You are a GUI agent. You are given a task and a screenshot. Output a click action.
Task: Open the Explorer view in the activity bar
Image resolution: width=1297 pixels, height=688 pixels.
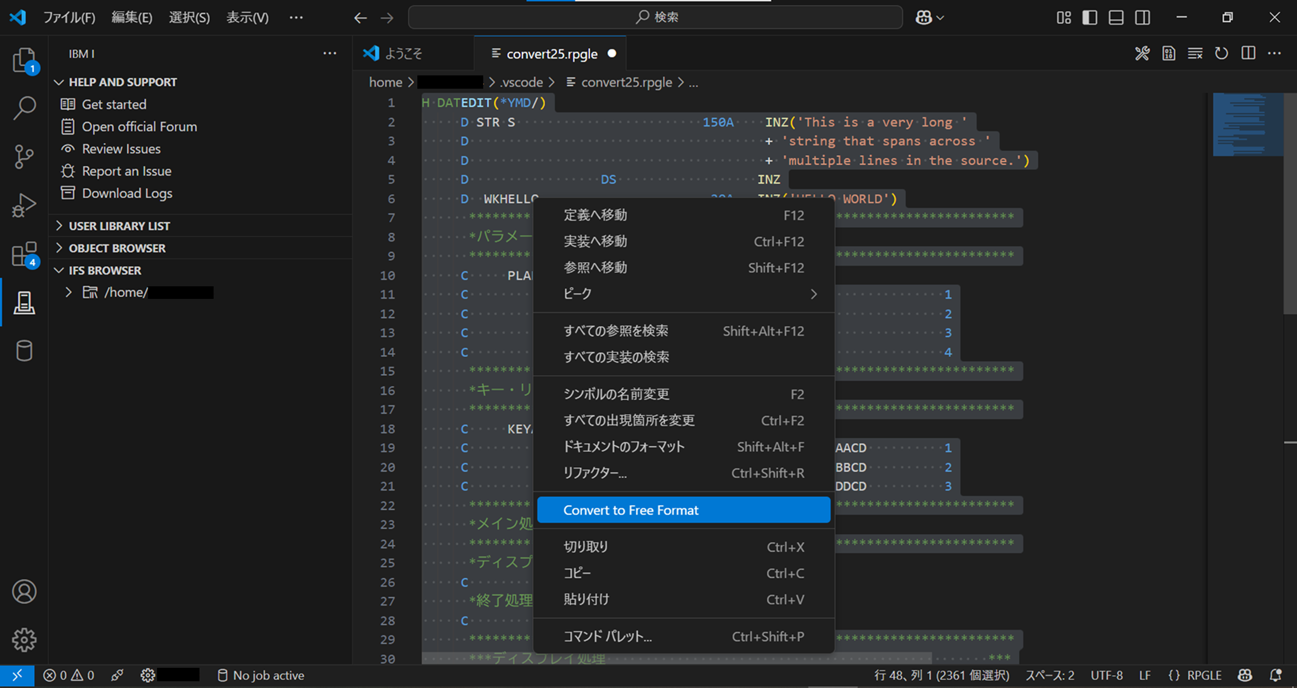pyautogui.click(x=24, y=61)
